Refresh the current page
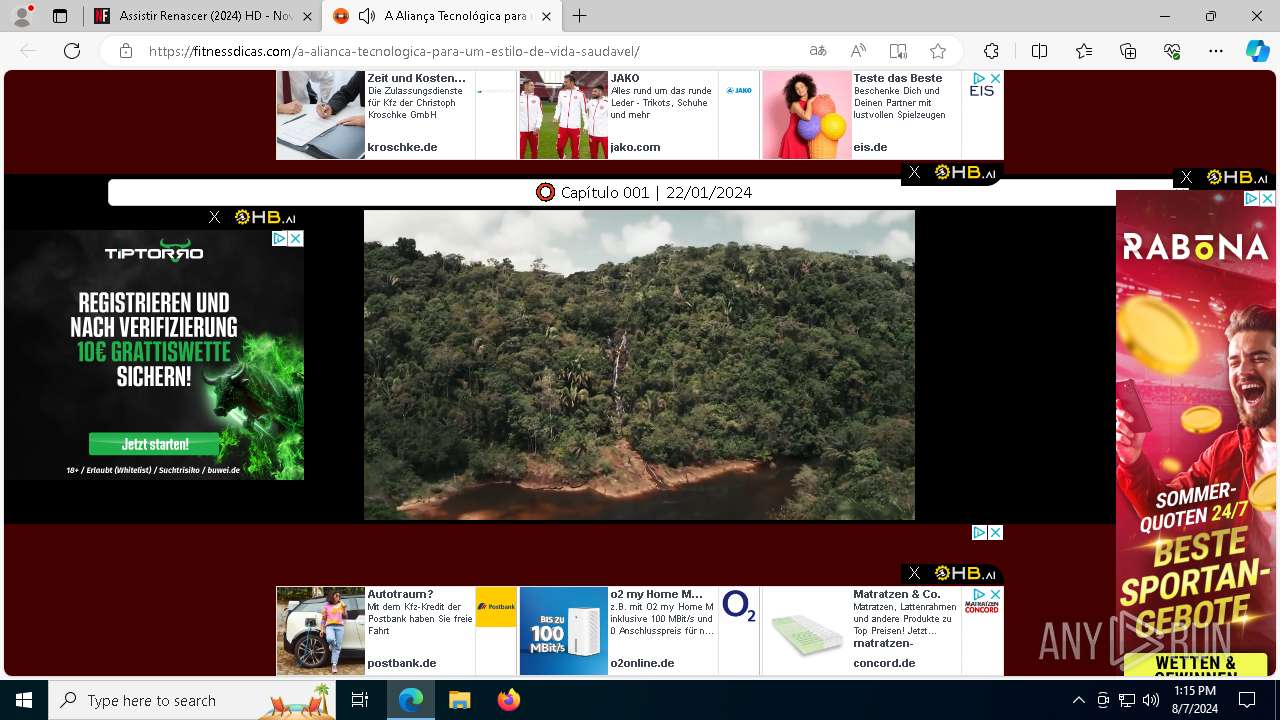 tap(72, 51)
